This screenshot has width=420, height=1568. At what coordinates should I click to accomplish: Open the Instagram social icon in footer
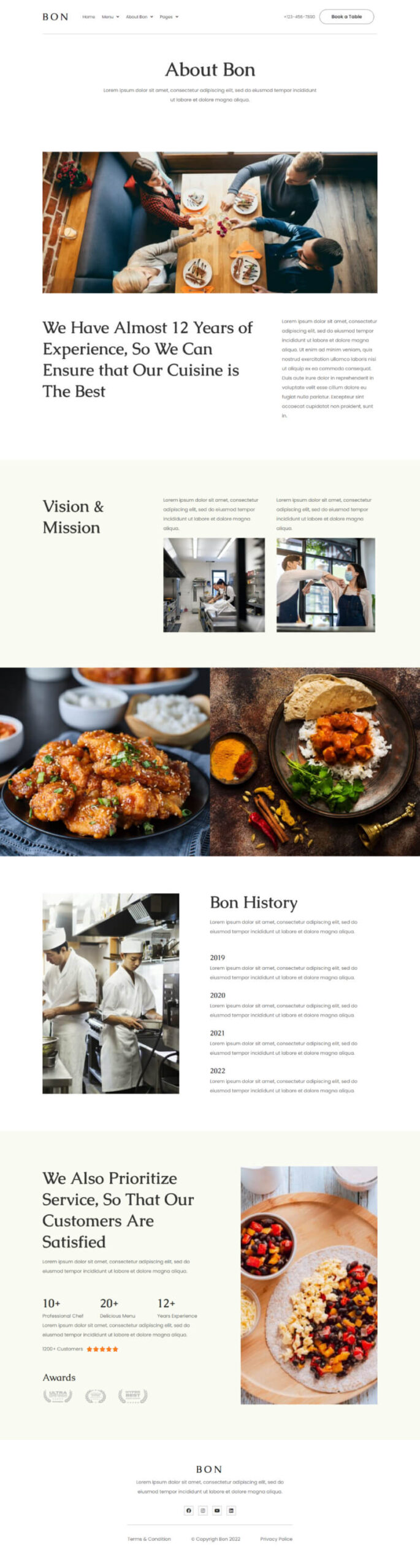[203, 1510]
